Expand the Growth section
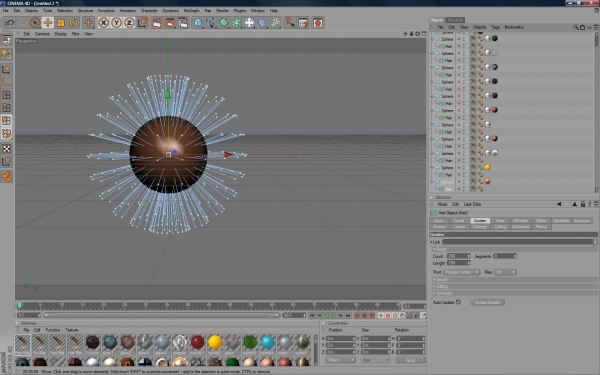This screenshot has height=375, width=600. (515, 279)
